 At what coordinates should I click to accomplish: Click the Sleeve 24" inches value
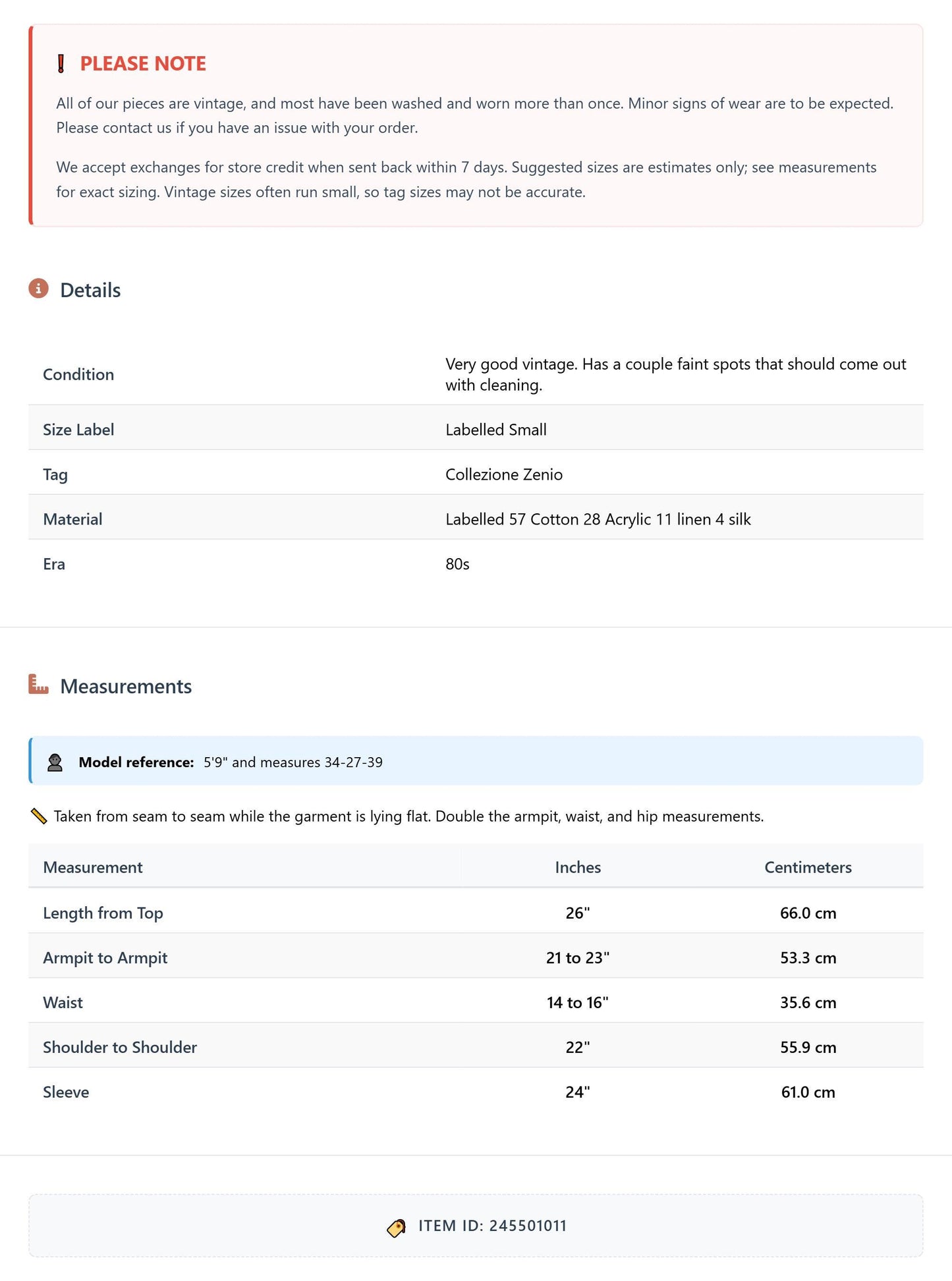coord(578,1092)
